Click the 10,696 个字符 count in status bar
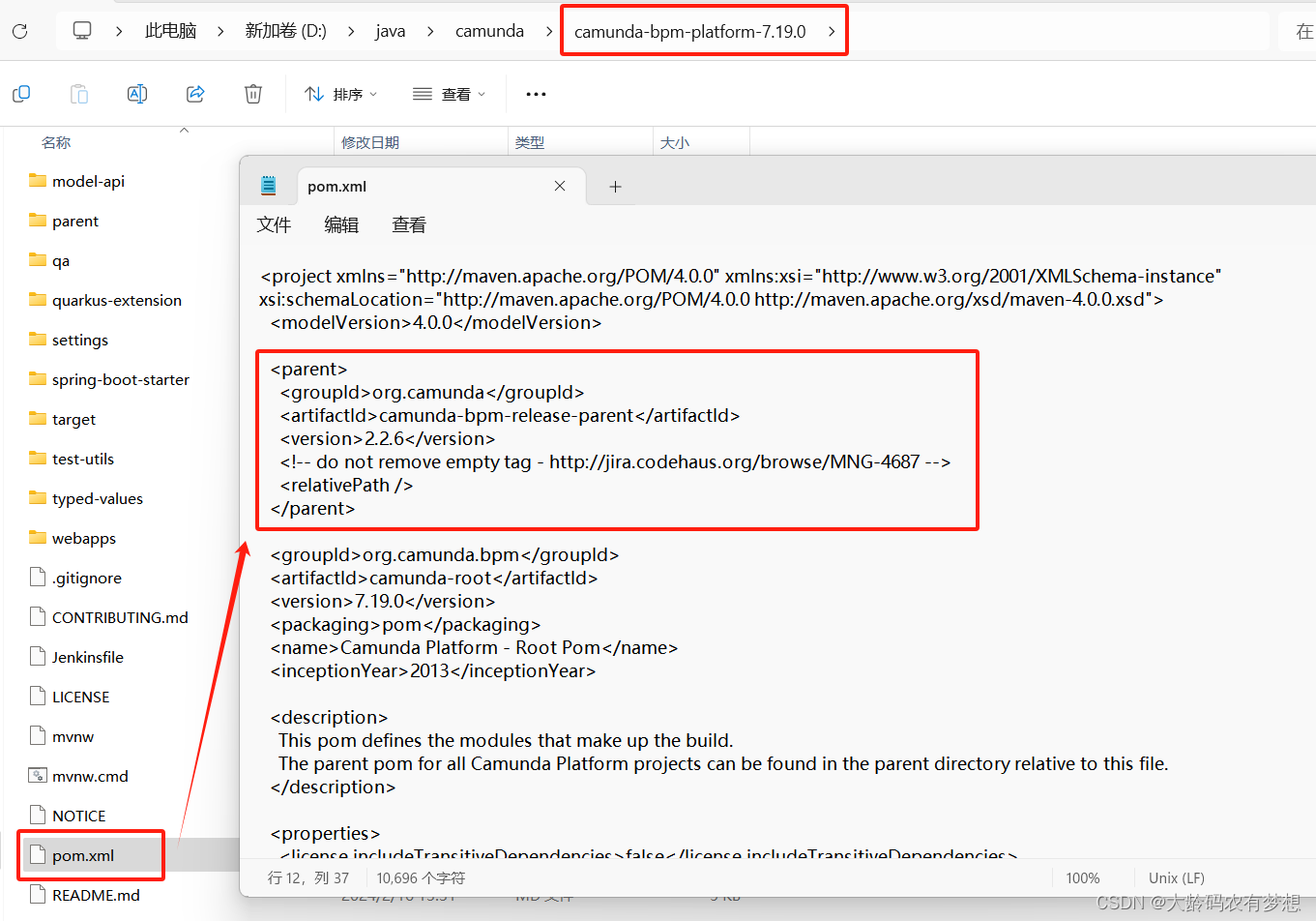1316x921 pixels. (421, 877)
